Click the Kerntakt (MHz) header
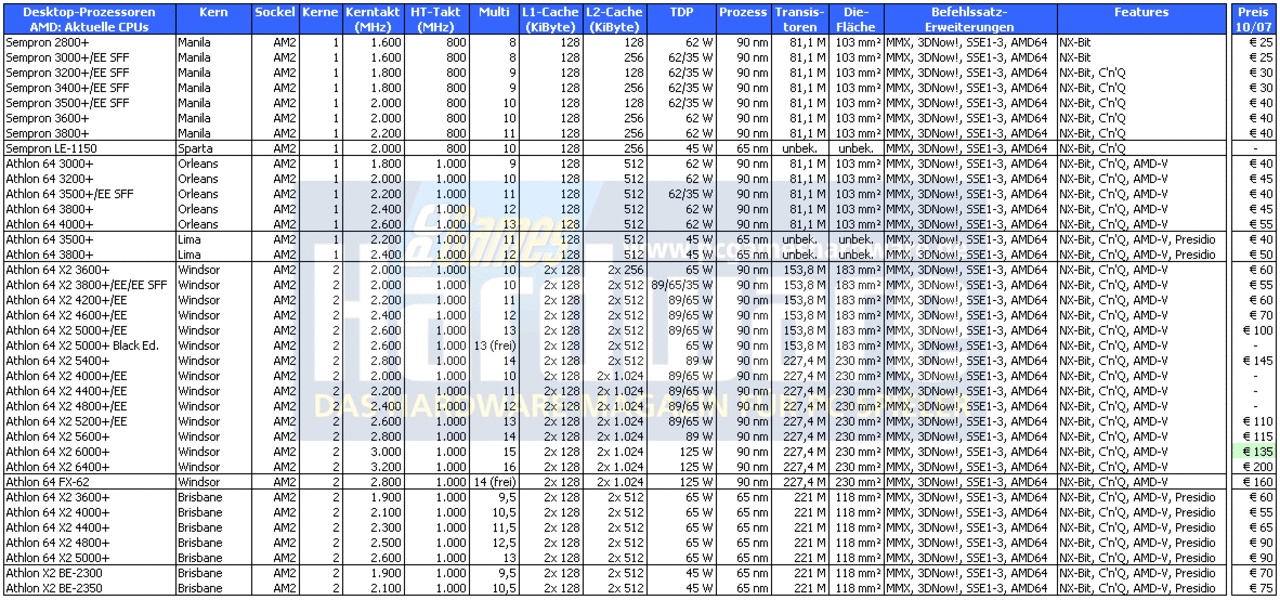Viewport: 1280px width, 600px height. 372,19
